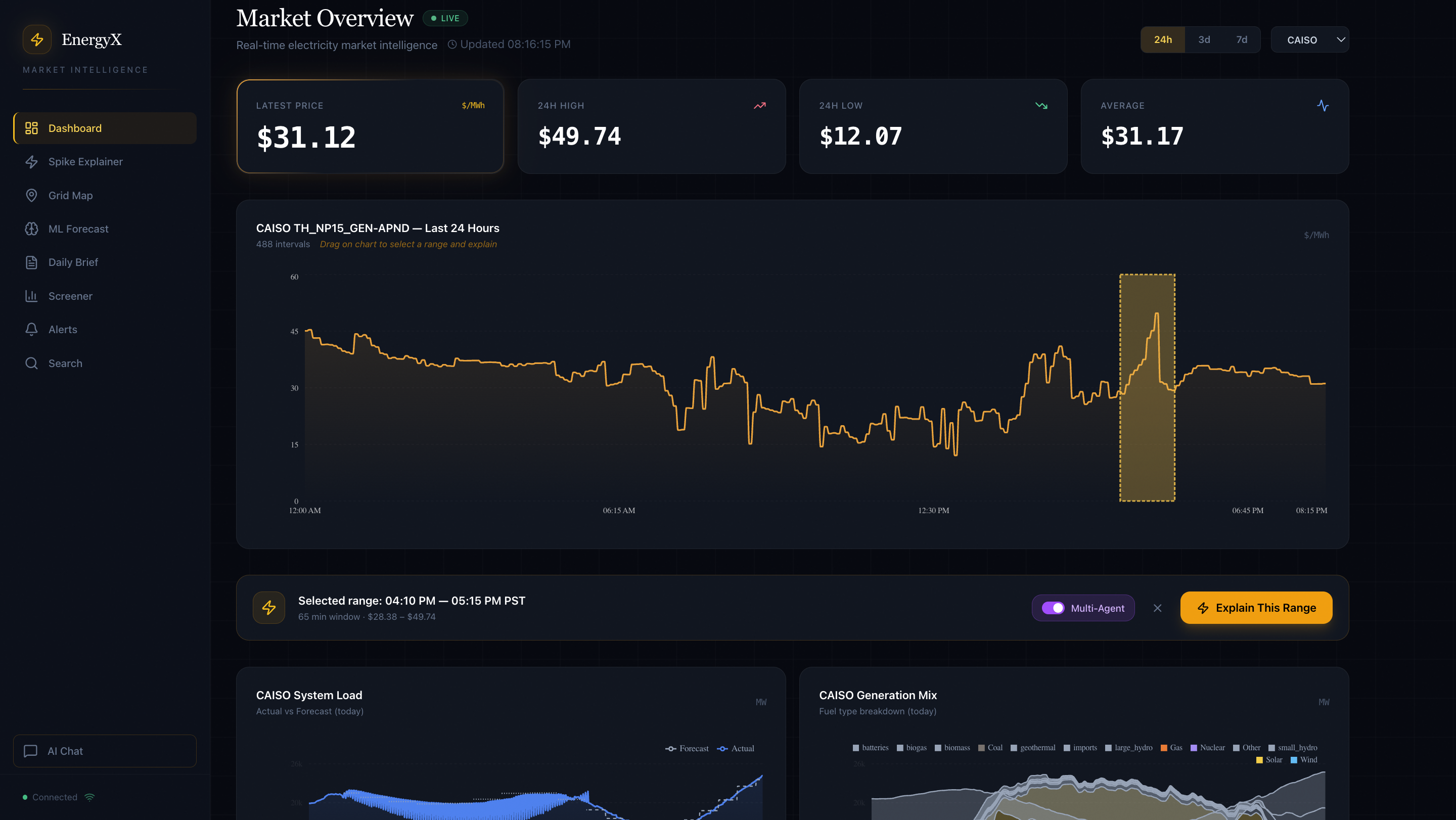
Task: Open the Daily Brief document icon
Action: click(x=32, y=262)
